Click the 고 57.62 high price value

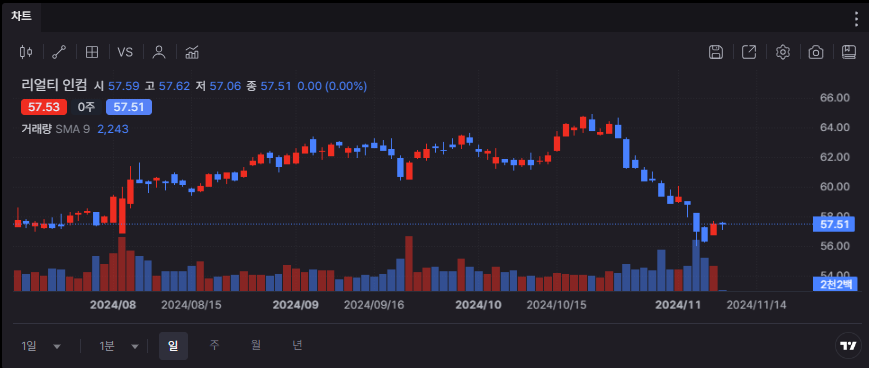click(167, 86)
